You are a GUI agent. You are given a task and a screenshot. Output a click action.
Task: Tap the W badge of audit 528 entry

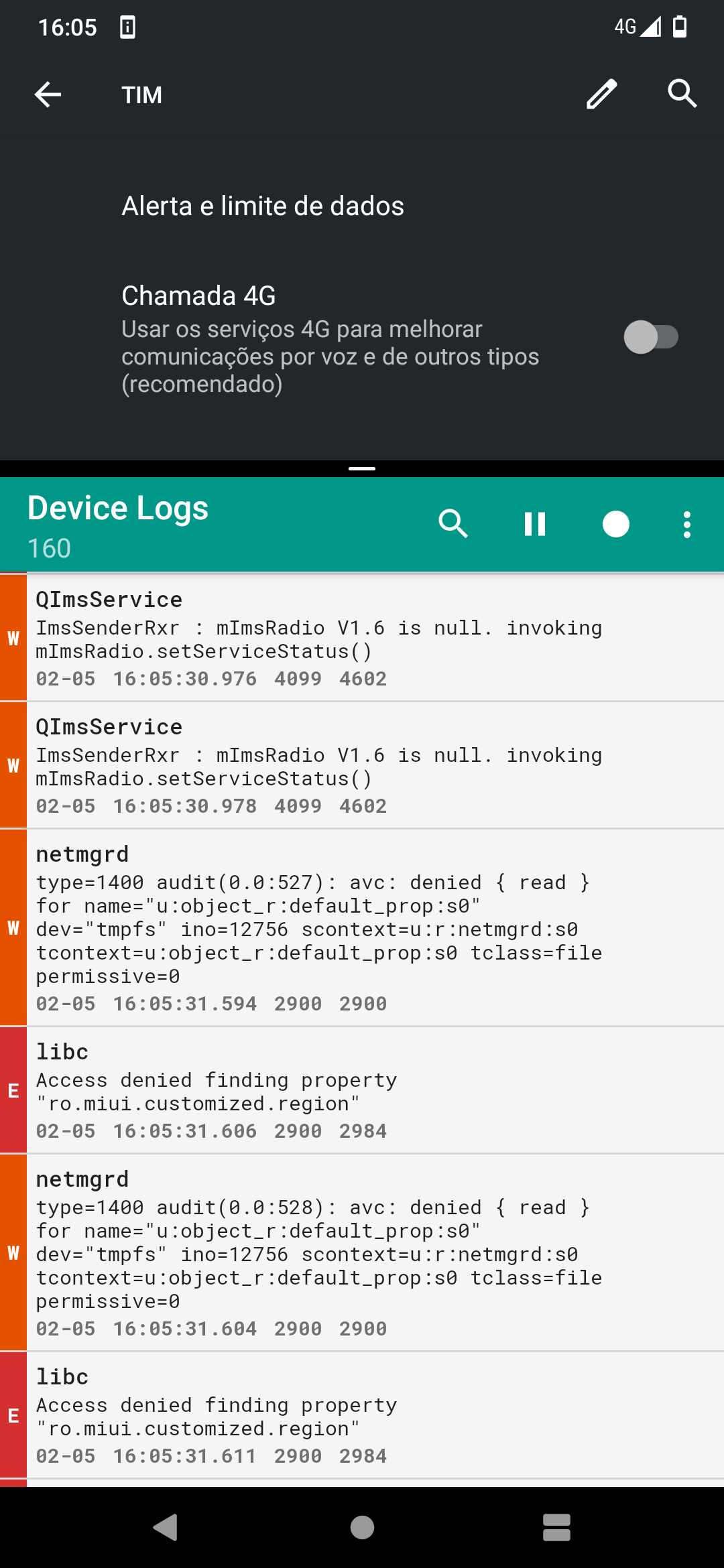pyautogui.click(x=13, y=1252)
